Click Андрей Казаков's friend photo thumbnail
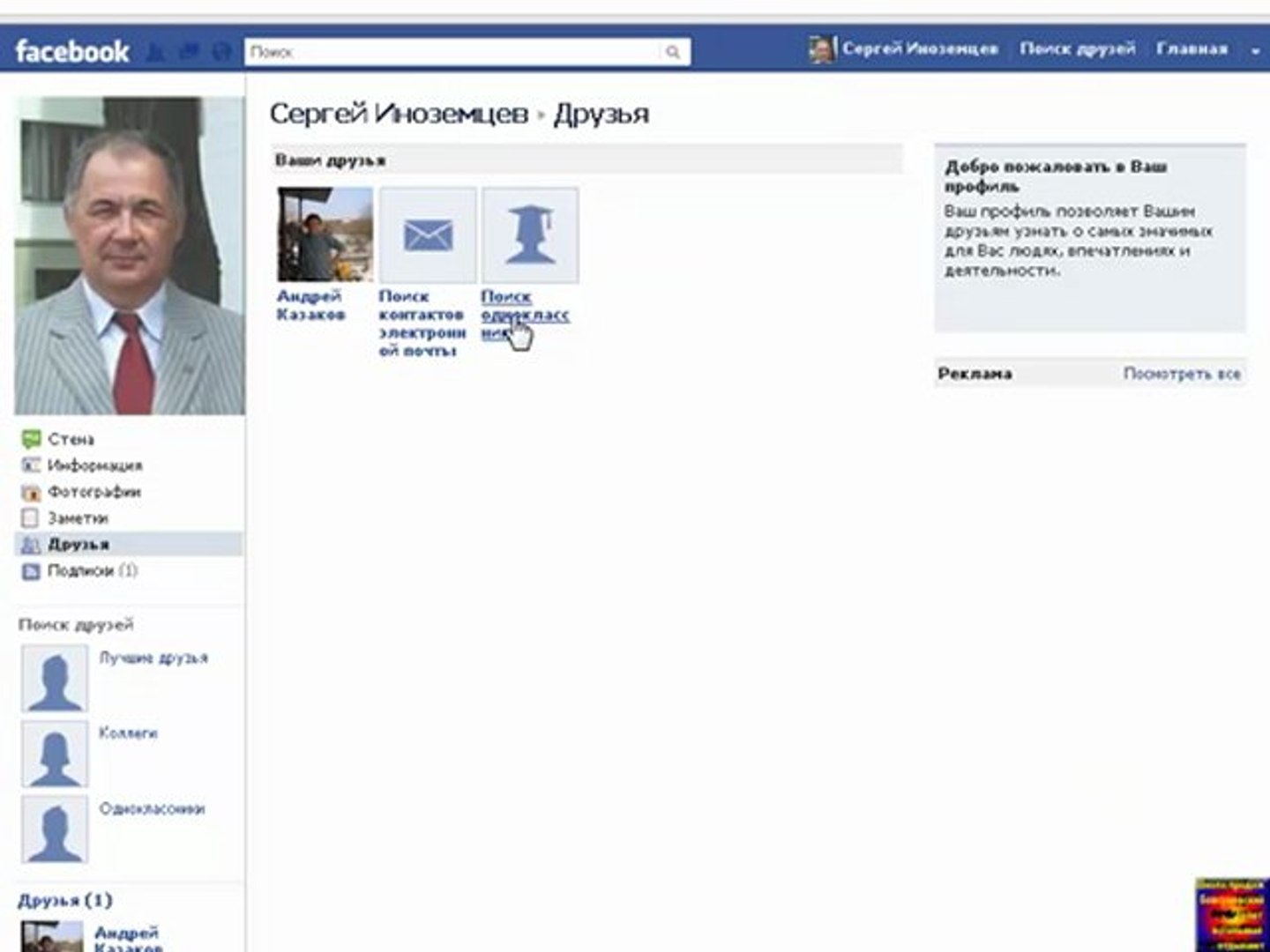1270x952 pixels. (x=325, y=234)
